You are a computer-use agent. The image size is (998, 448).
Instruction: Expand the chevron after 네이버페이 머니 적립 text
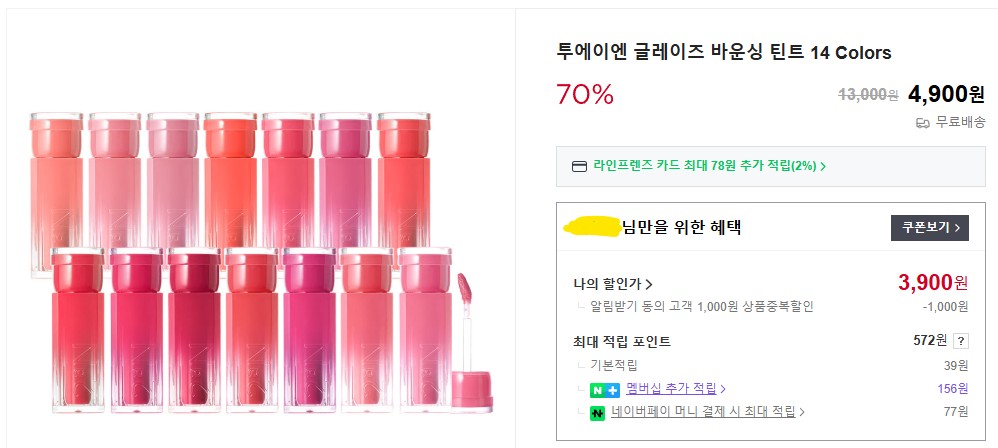point(802,412)
